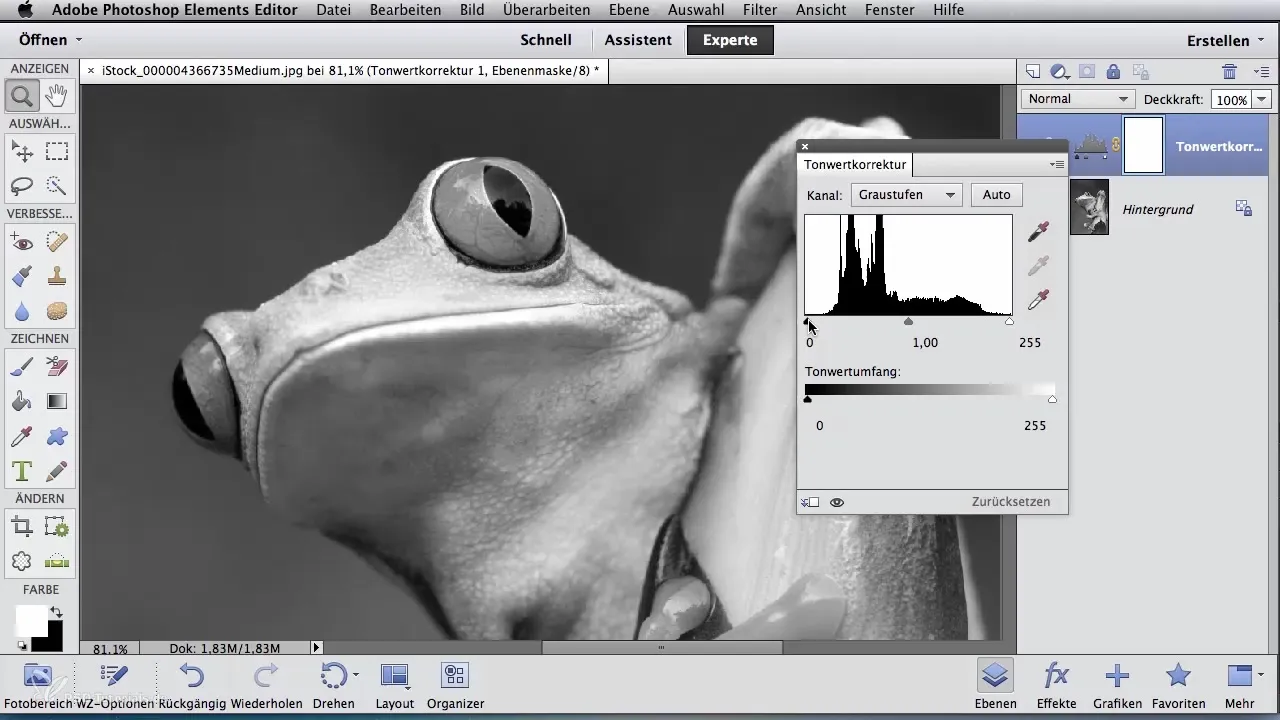Open the Deckkraft opacity slider arrow
This screenshot has height=720, width=1280.
(x=1262, y=100)
